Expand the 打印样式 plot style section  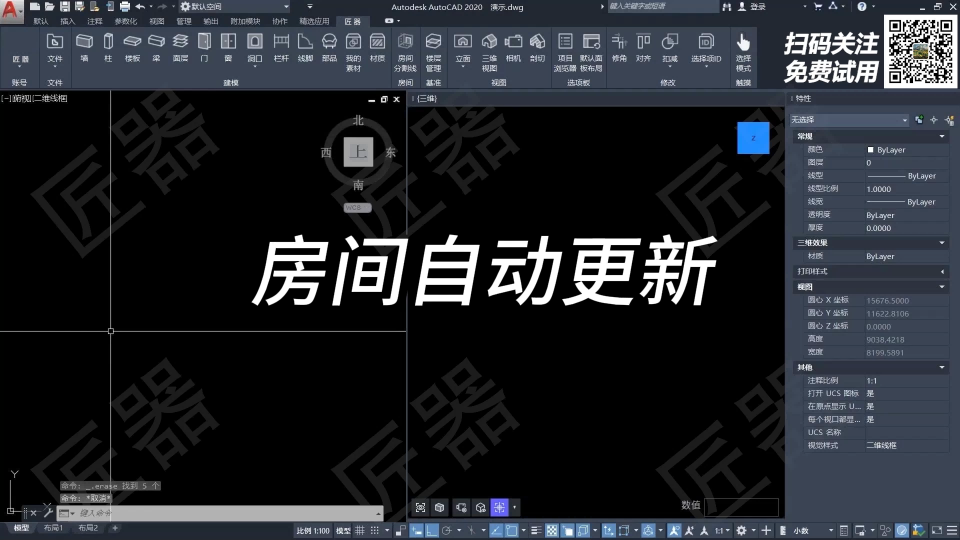[x=942, y=271]
